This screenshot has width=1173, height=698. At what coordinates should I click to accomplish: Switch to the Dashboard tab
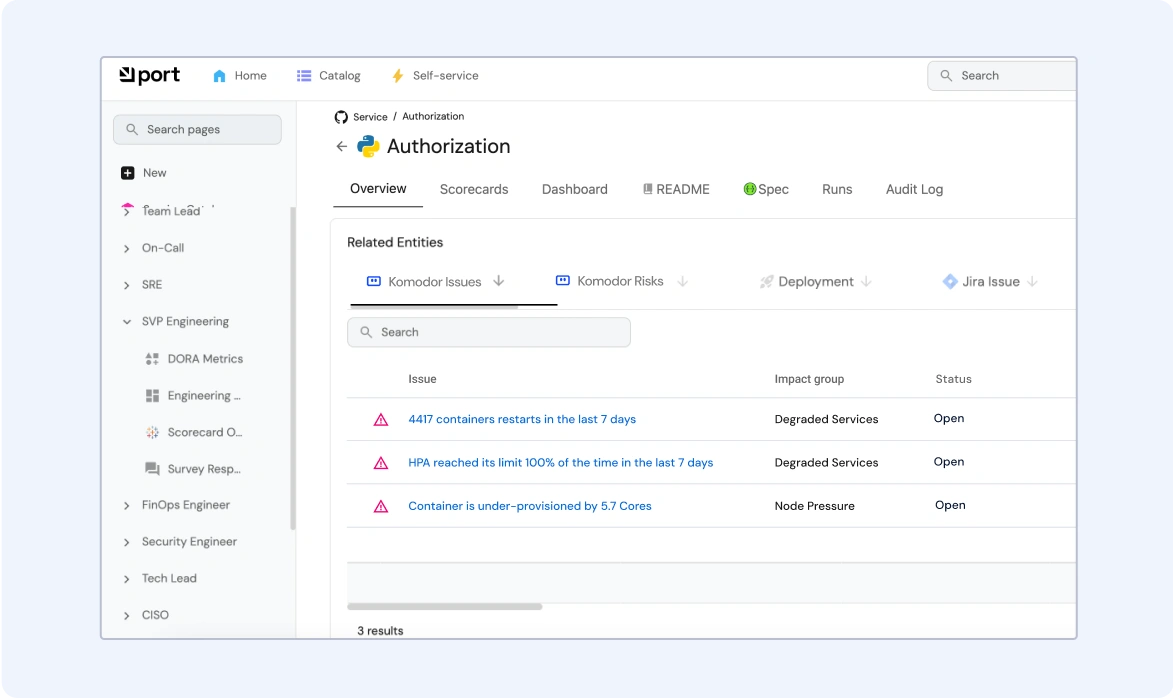tap(575, 189)
